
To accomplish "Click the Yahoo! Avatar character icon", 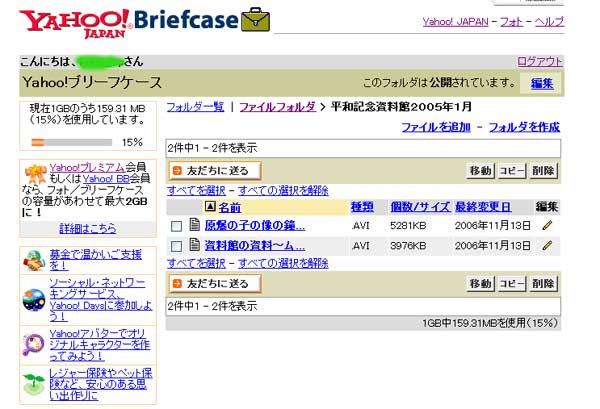I will tap(34, 344).
